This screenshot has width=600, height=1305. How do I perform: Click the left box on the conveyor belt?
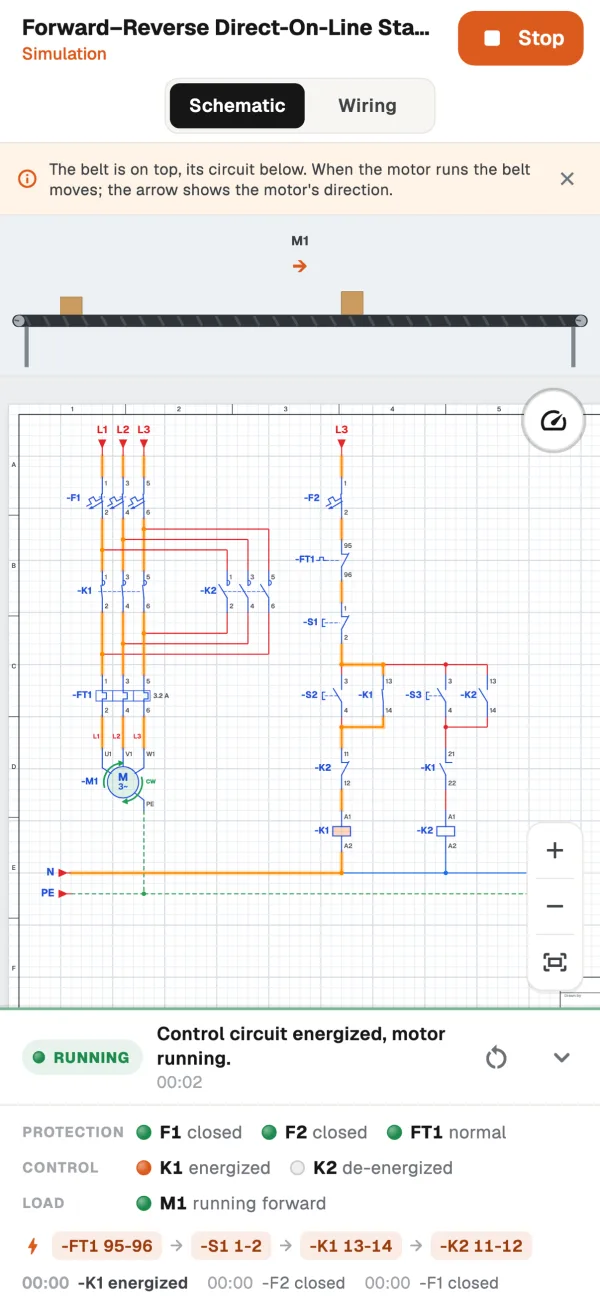pos(71,306)
